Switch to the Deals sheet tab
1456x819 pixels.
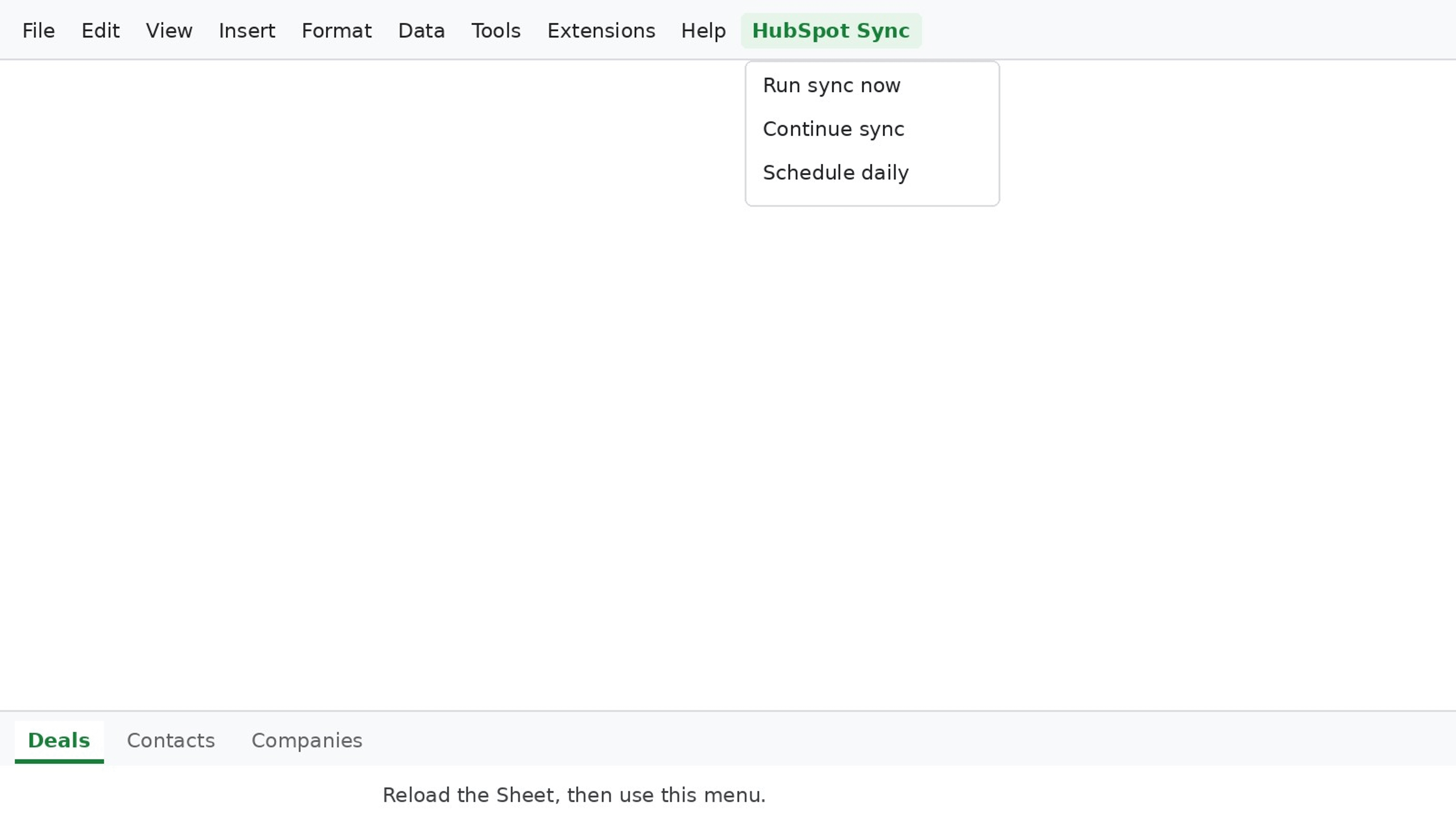pos(59,741)
